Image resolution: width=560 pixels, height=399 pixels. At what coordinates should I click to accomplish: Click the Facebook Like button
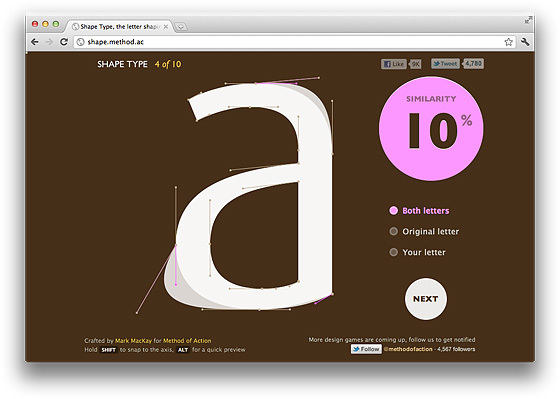(x=394, y=64)
